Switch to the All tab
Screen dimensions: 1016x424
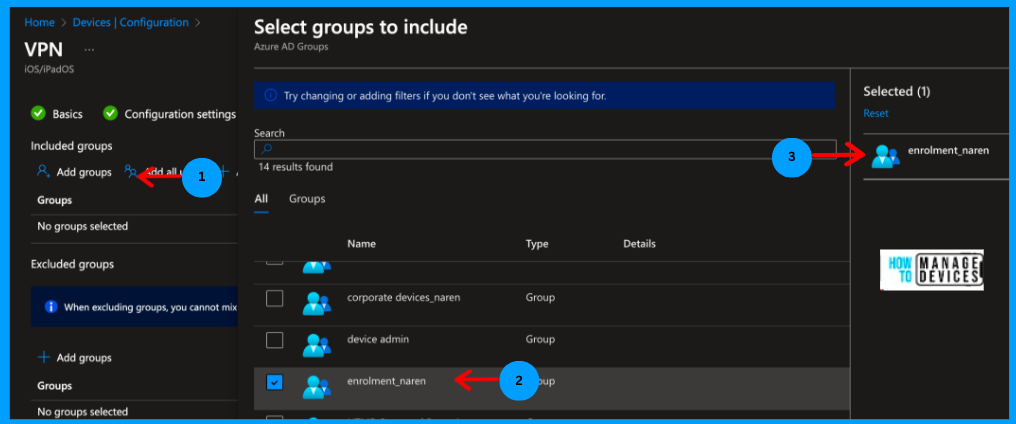[x=261, y=199]
